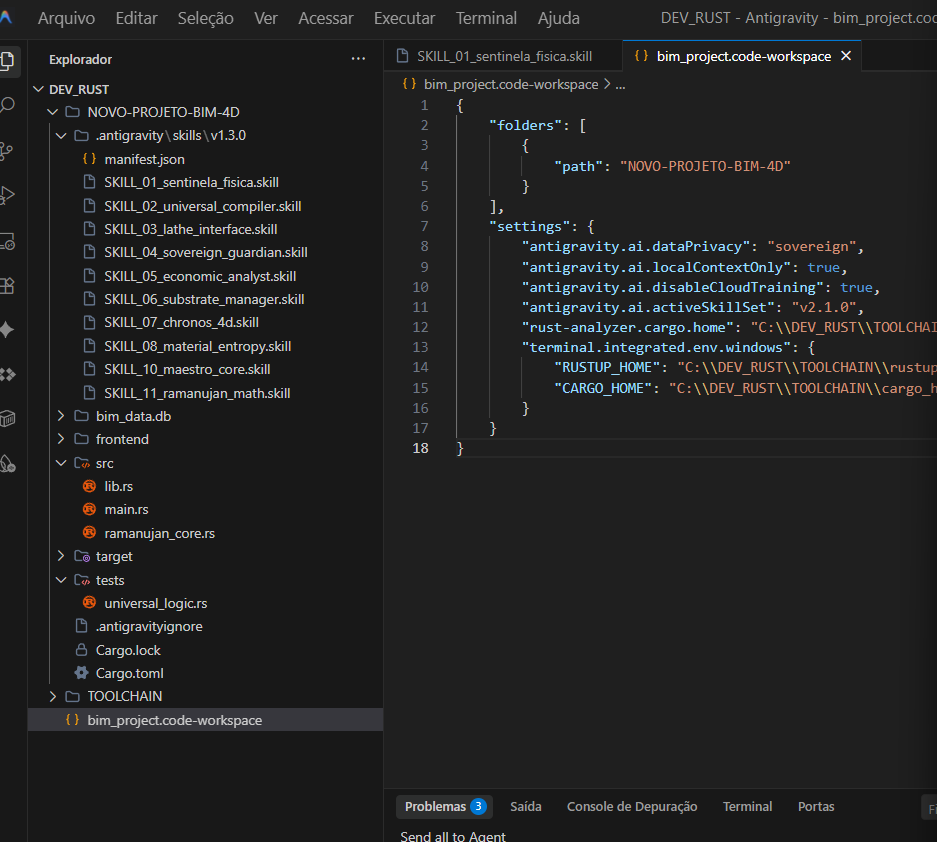937x842 pixels.
Task: Open the Source Control view
Action: click(x=8, y=150)
